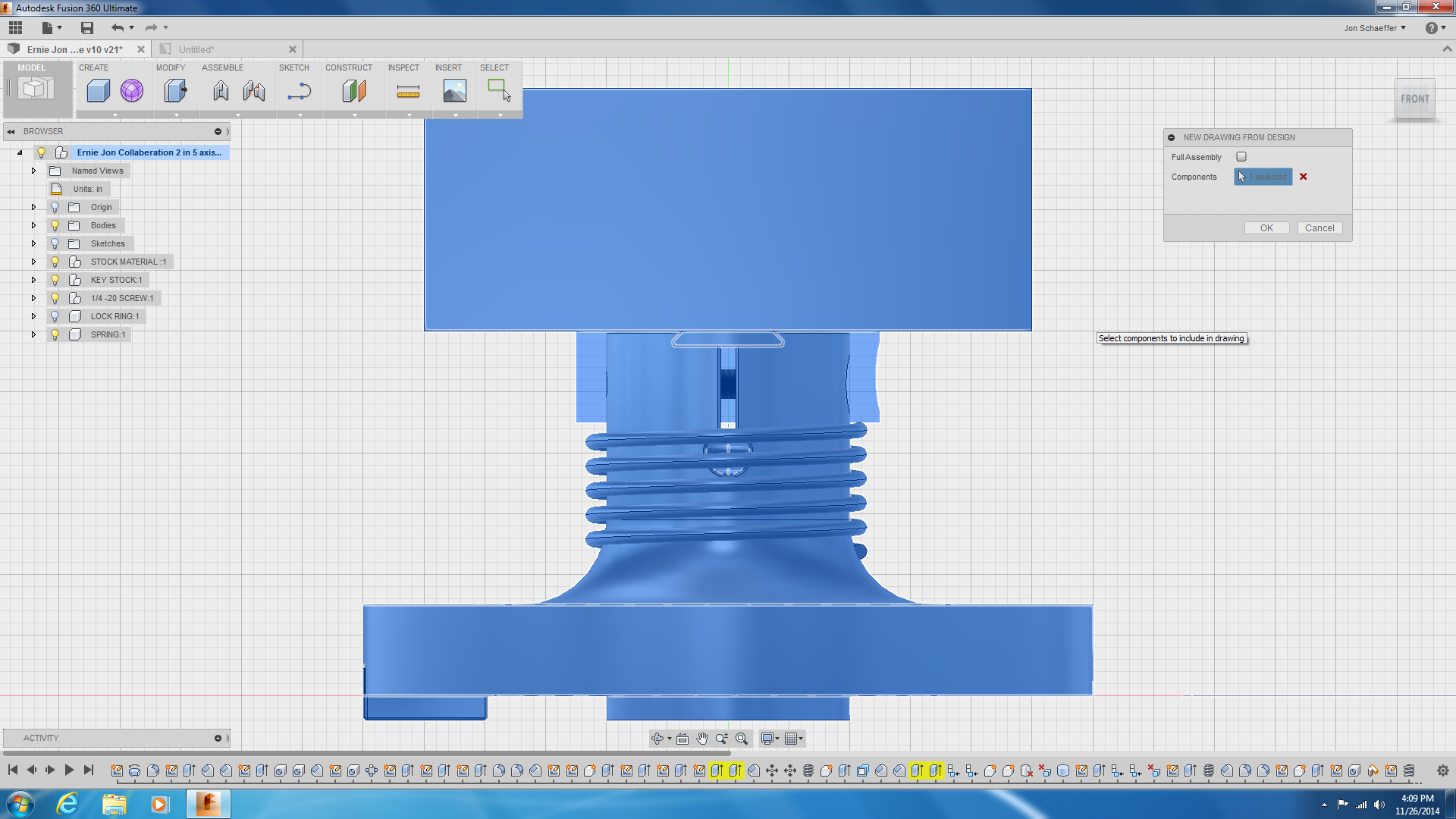The height and width of the screenshot is (819, 1456).
Task: Open the Jon Schaeffer user dropdown
Action: [1375, 28]
